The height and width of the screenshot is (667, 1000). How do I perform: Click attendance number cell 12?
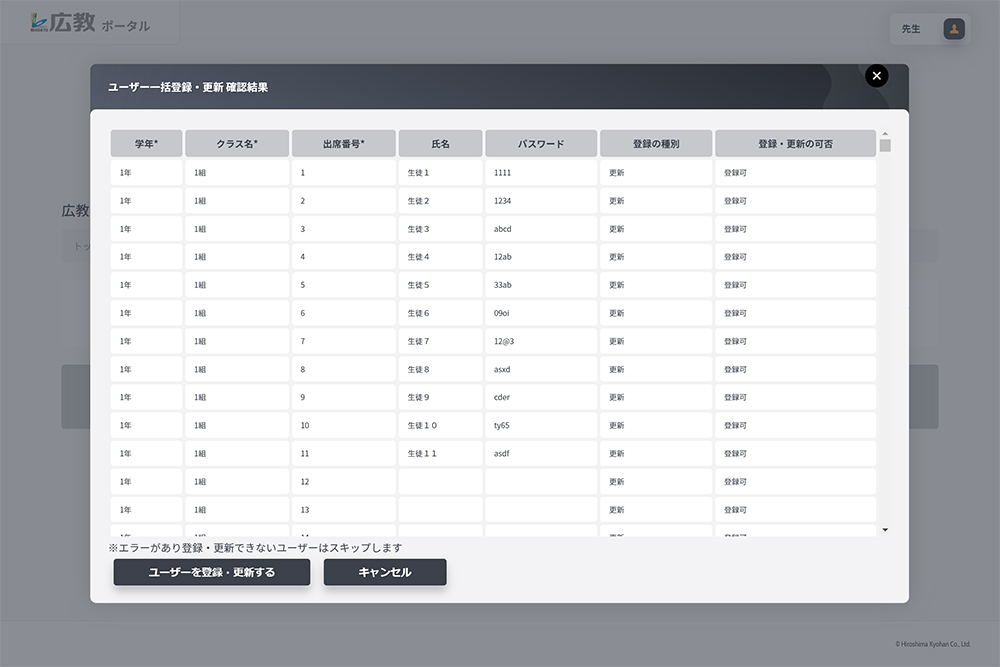pos(344,481)
